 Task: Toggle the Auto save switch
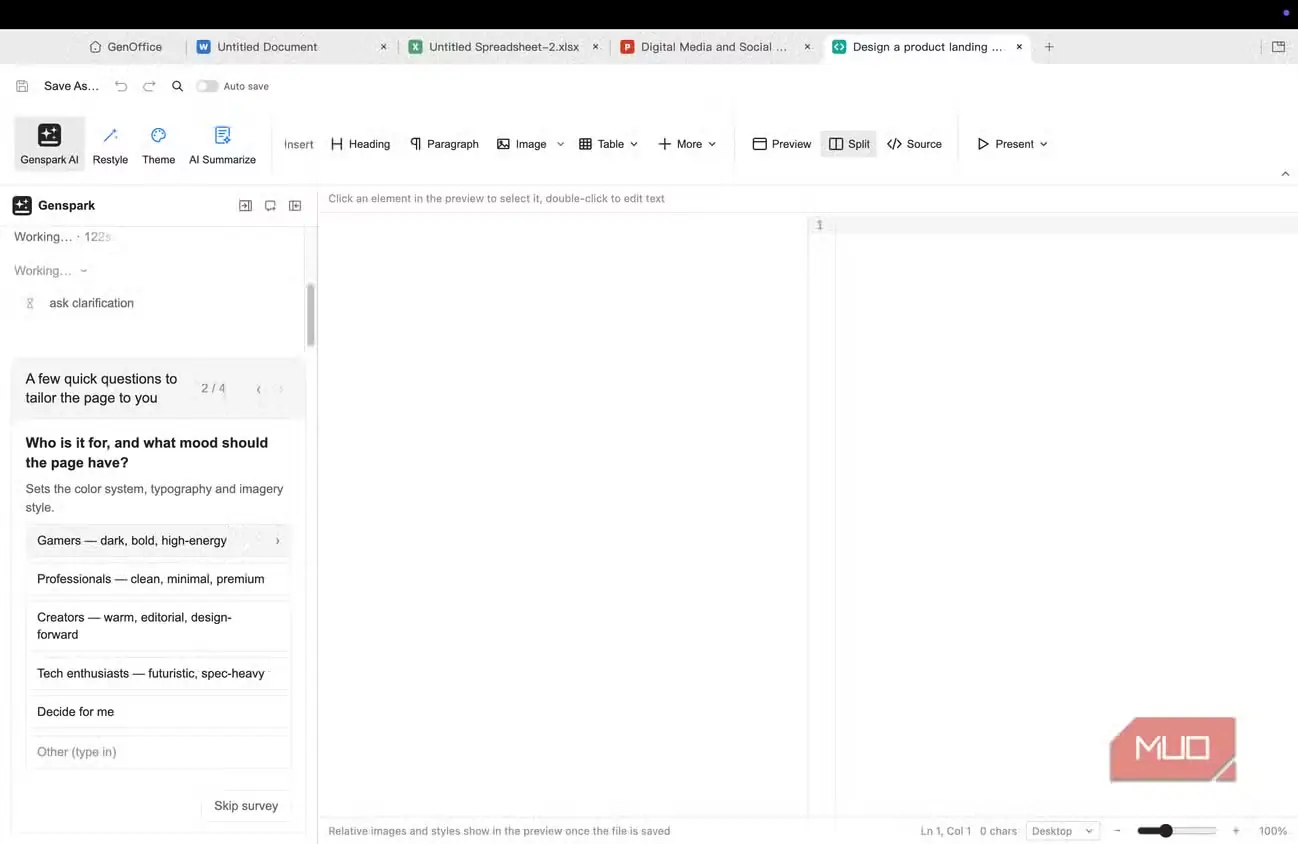point(207,86)
